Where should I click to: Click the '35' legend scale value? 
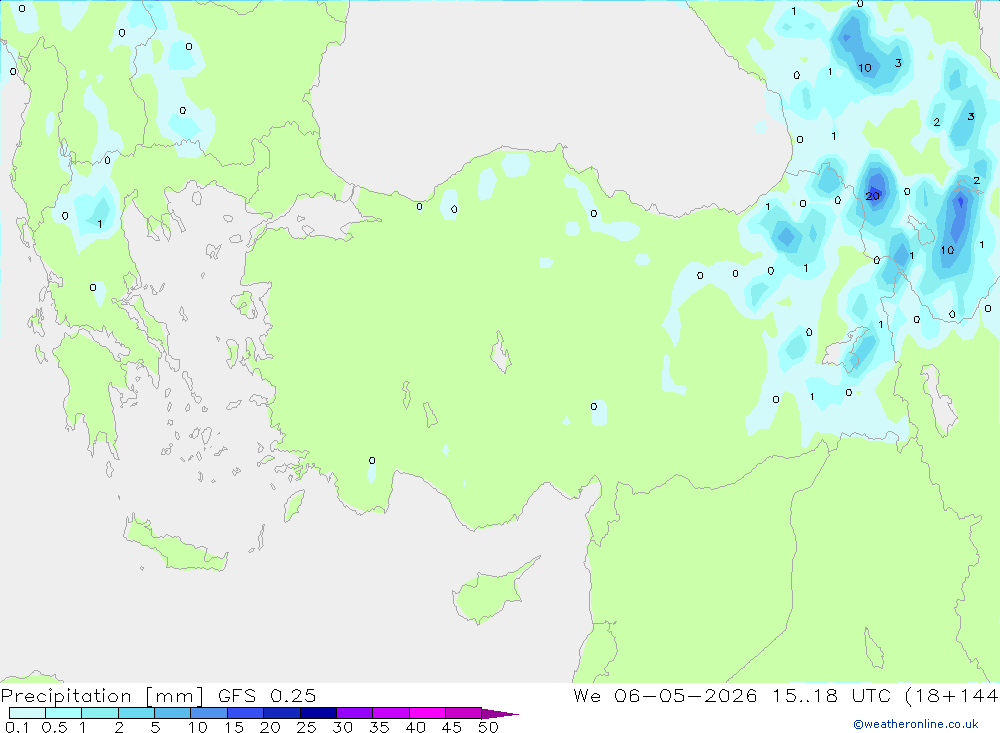379,727
